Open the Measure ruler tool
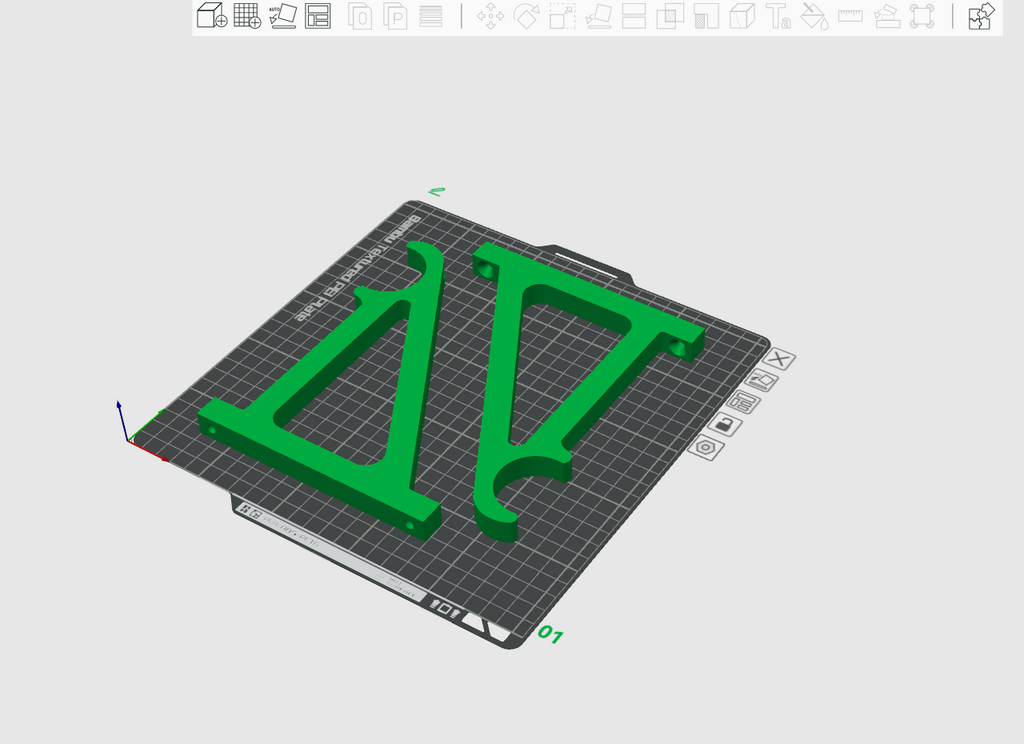Image resolution: width=1024 pixels, height=744 pixels. tap(850, 16)
